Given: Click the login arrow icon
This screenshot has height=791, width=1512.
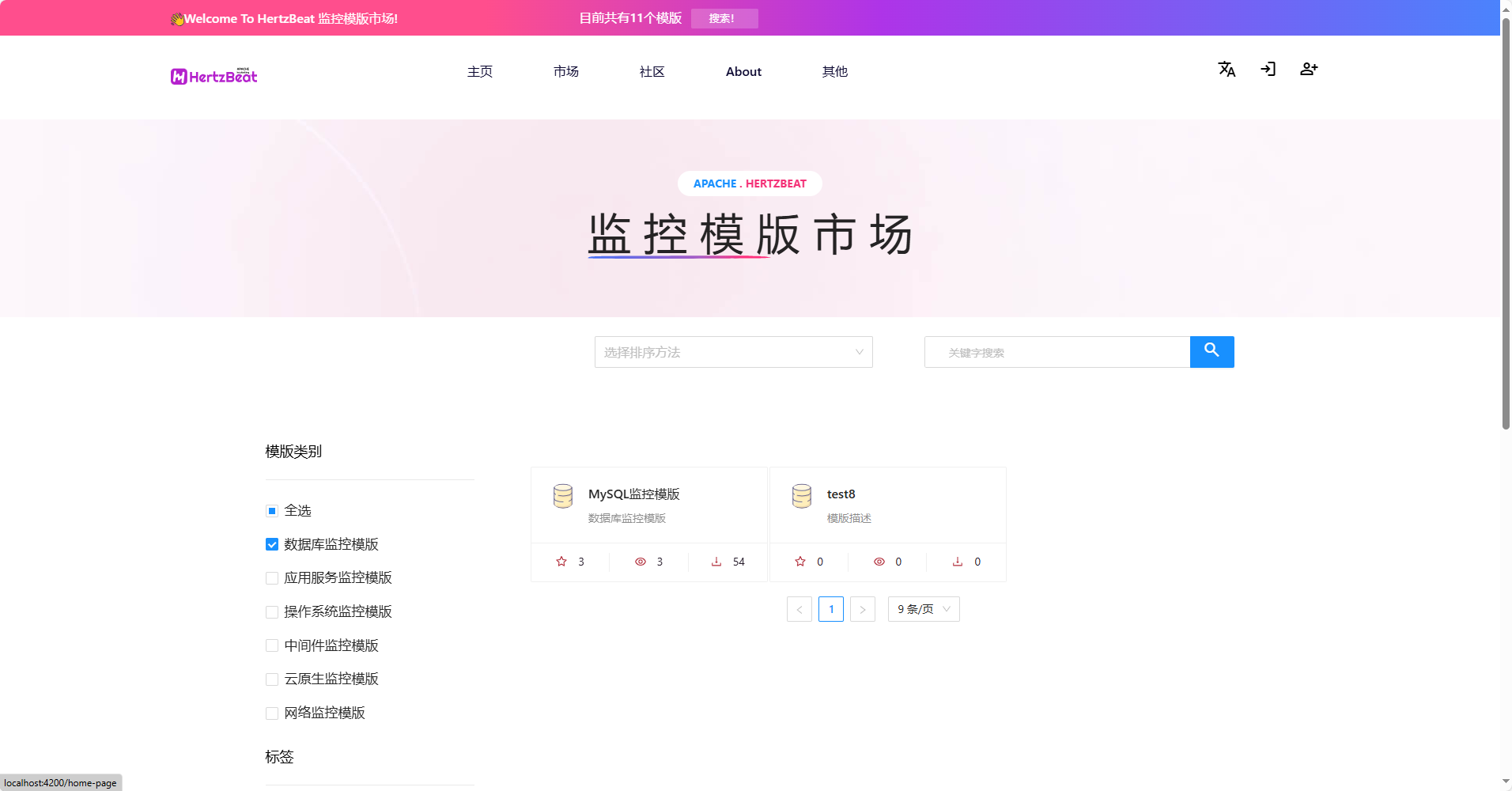Looking at the screenshot, I should coord(1268,70).
